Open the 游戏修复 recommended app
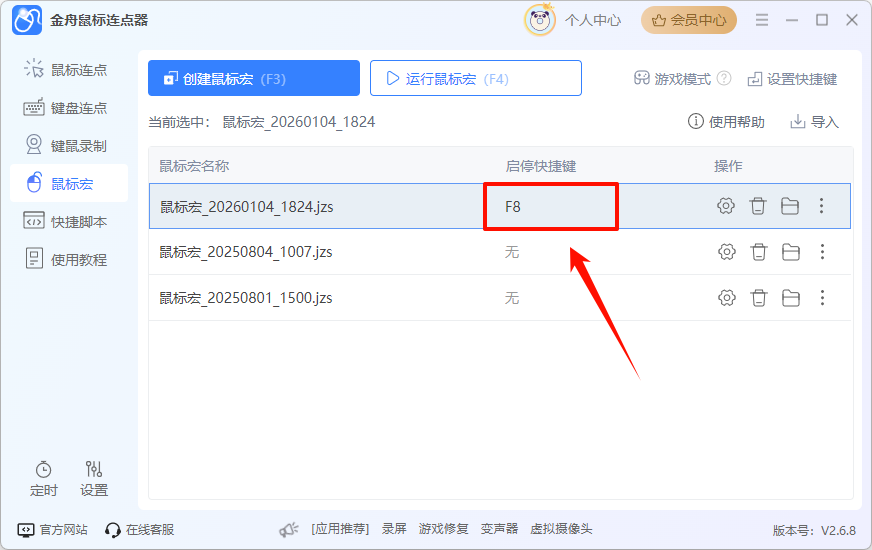This screenshot has height=550, width=872. pyautogui.click(x=443, y=529)
